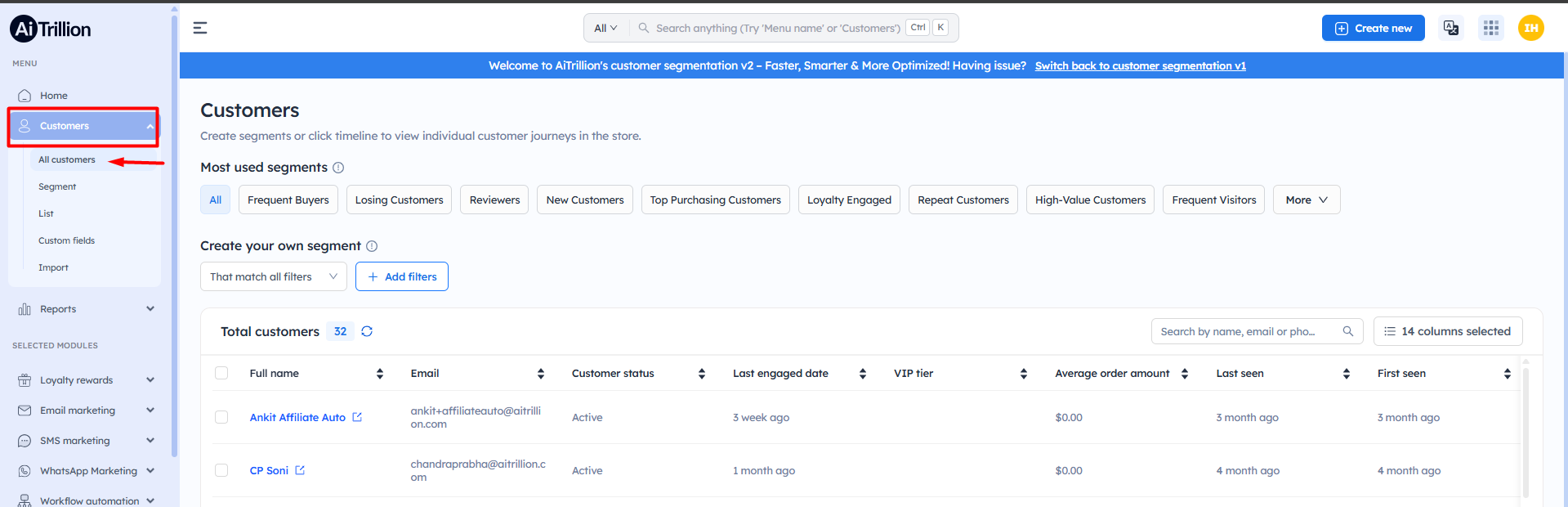Viewport: 1568px width, 507px height.
Task: Click the Workflow automation icon
Action: tap(25, 500)
